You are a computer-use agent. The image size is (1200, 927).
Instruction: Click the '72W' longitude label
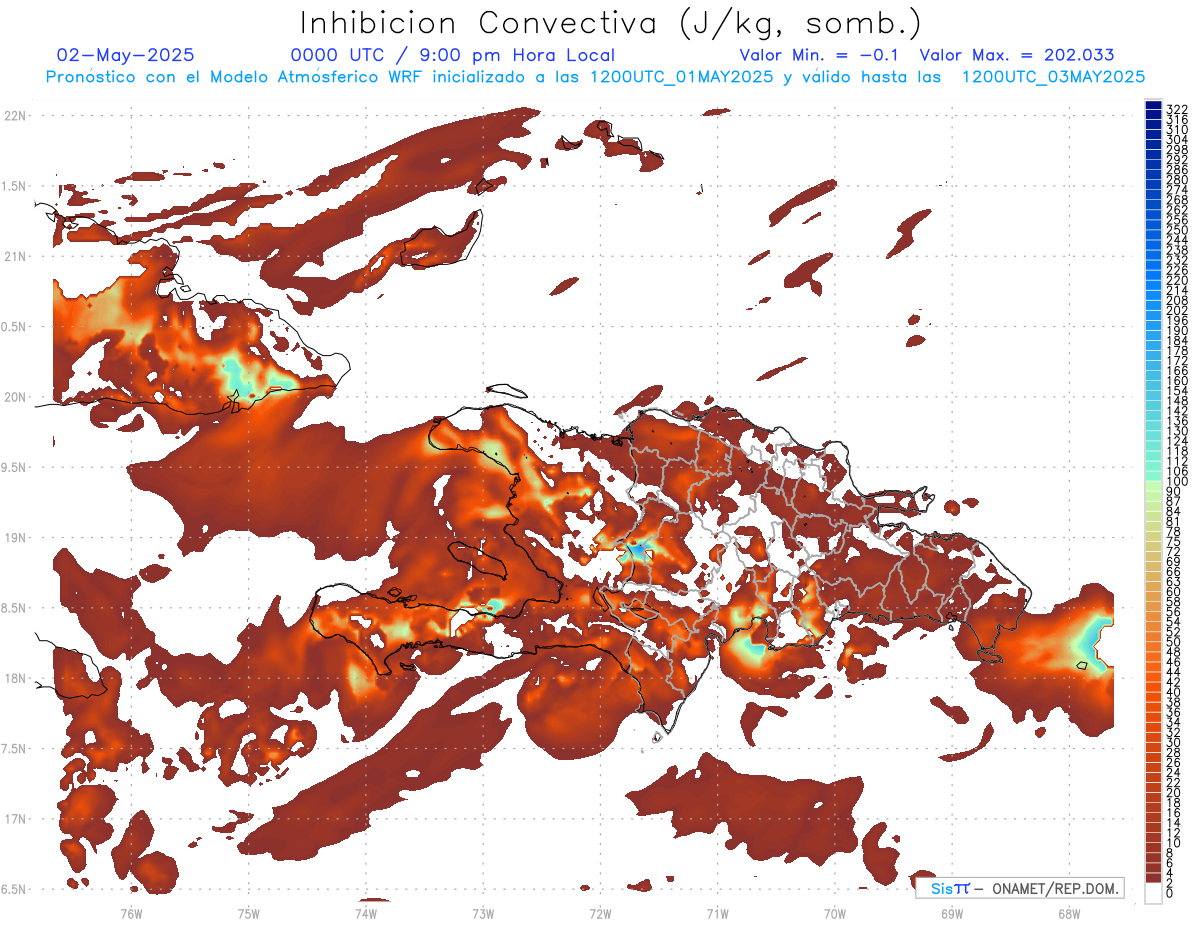pyautogui.click(x=600, y=913)
